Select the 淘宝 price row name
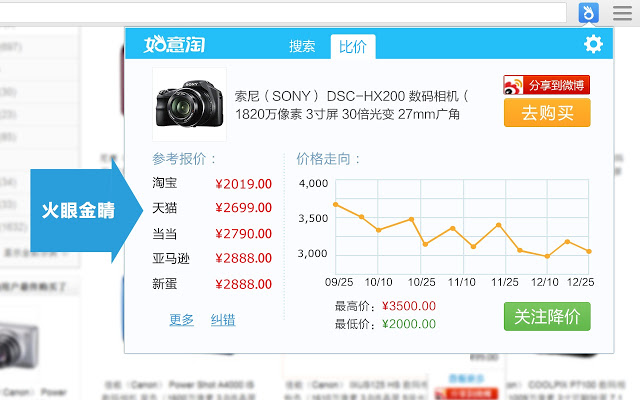Viewport: 640px width, 400px height. pyautogui.click(x=164, y=183)
